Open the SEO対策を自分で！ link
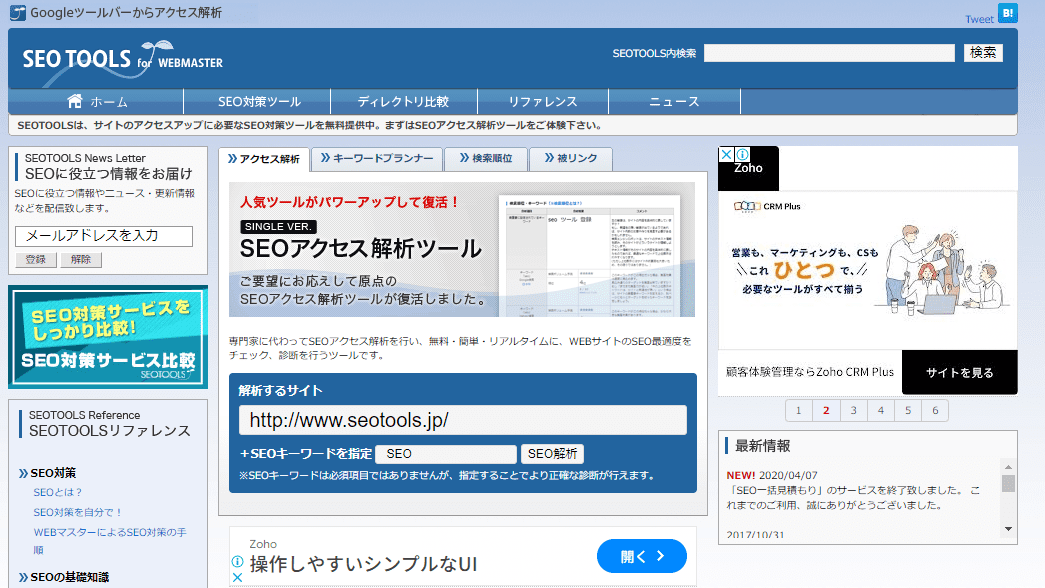1045x588 pixels. coord(78,513)
